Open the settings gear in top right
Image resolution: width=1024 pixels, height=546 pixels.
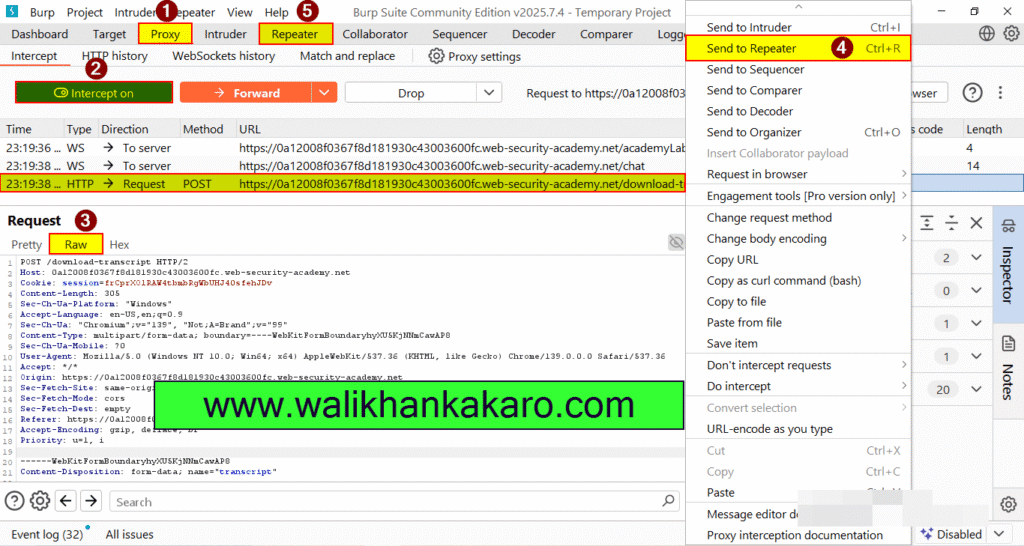click(1011, 33)
